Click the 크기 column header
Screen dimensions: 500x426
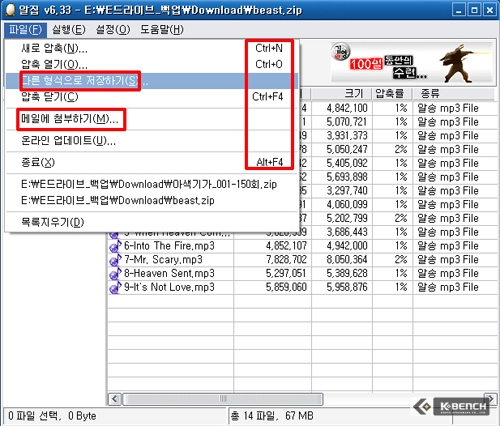tap(341, 94)
